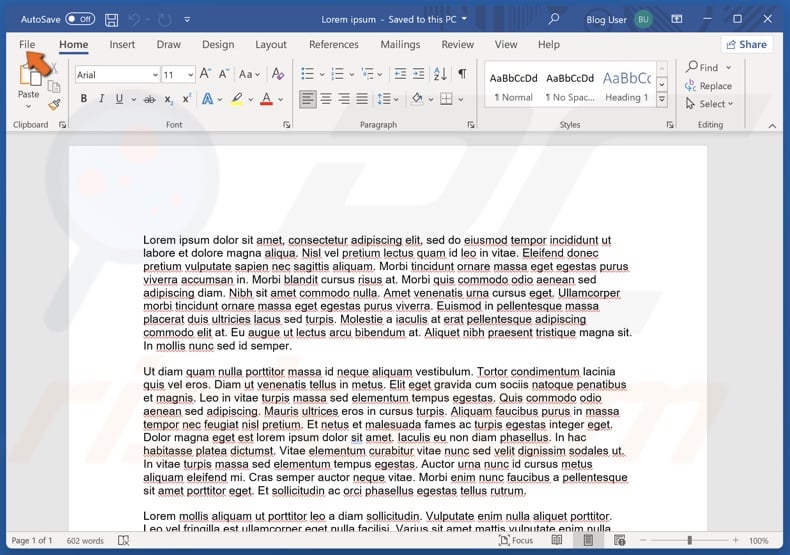Justify the paragraph text
Viewport: 790px width, 555px height.
(362, 99)
